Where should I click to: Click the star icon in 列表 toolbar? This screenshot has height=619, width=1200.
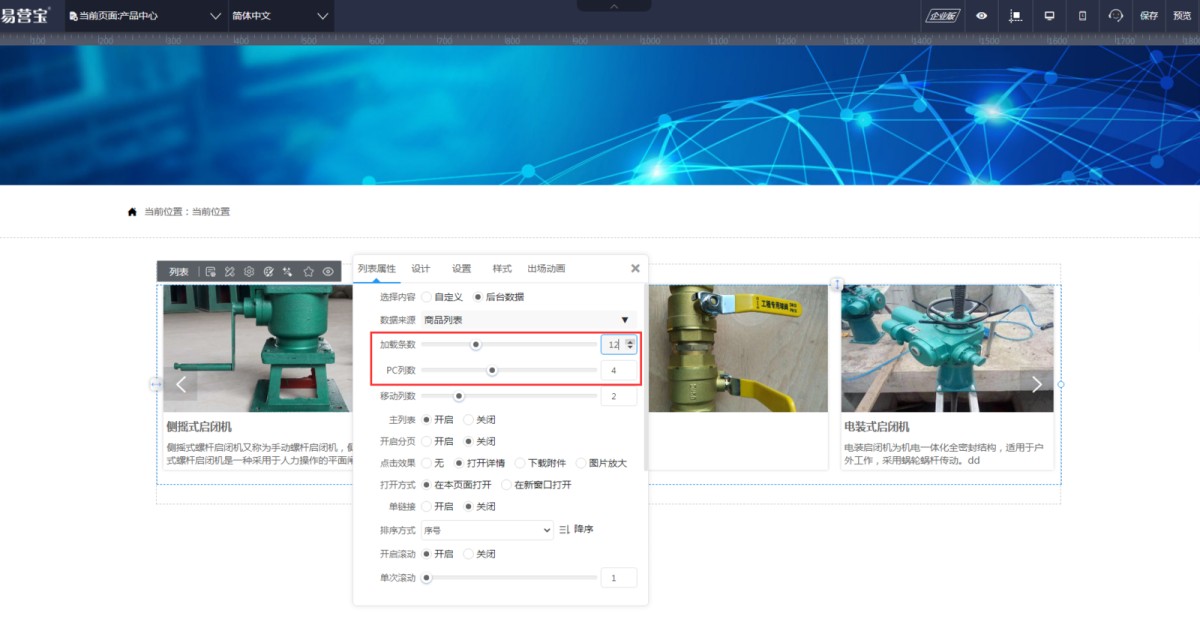[x=308, y=272]
